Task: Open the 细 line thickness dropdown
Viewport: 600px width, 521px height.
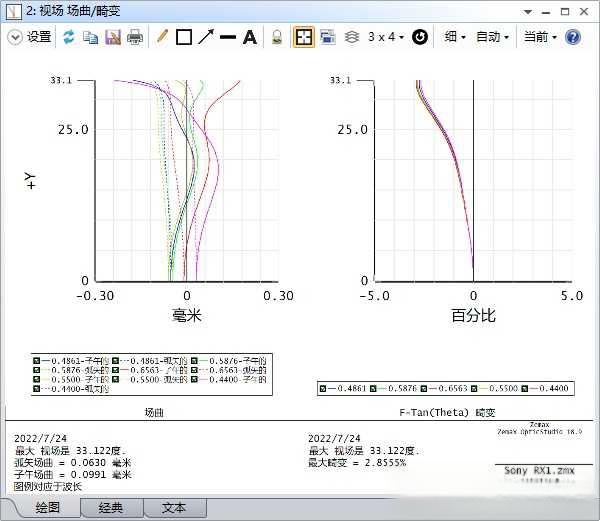Action: click(455, 37)
